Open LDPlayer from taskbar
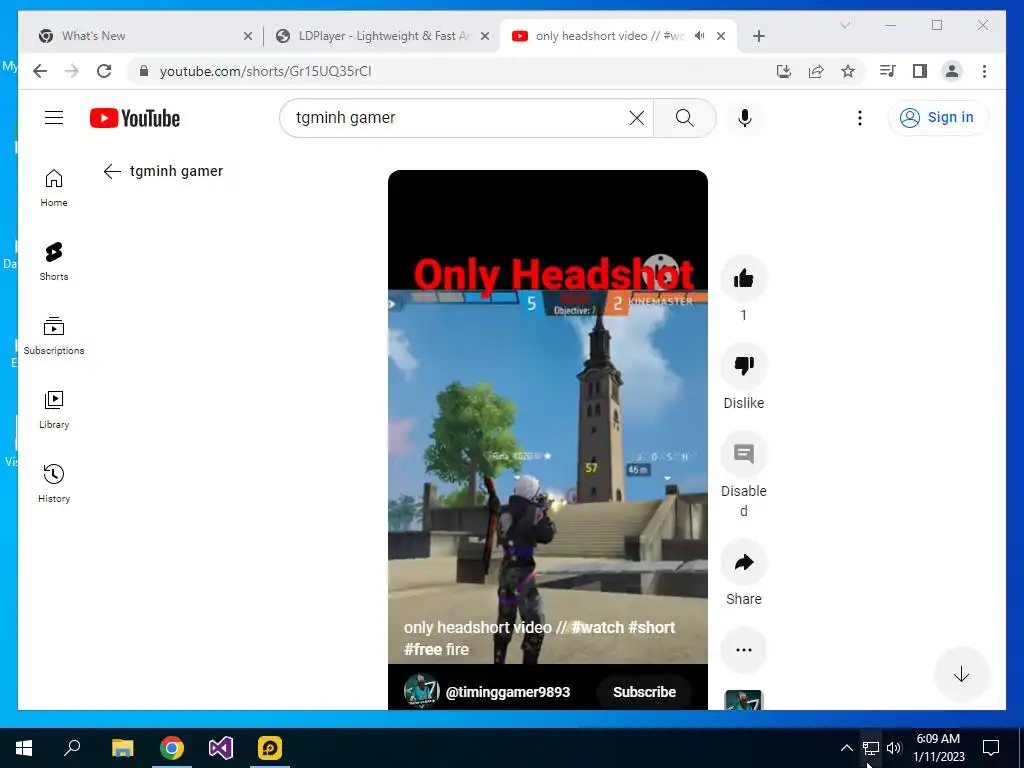The image size is (1024, 768). coord(270,748)
